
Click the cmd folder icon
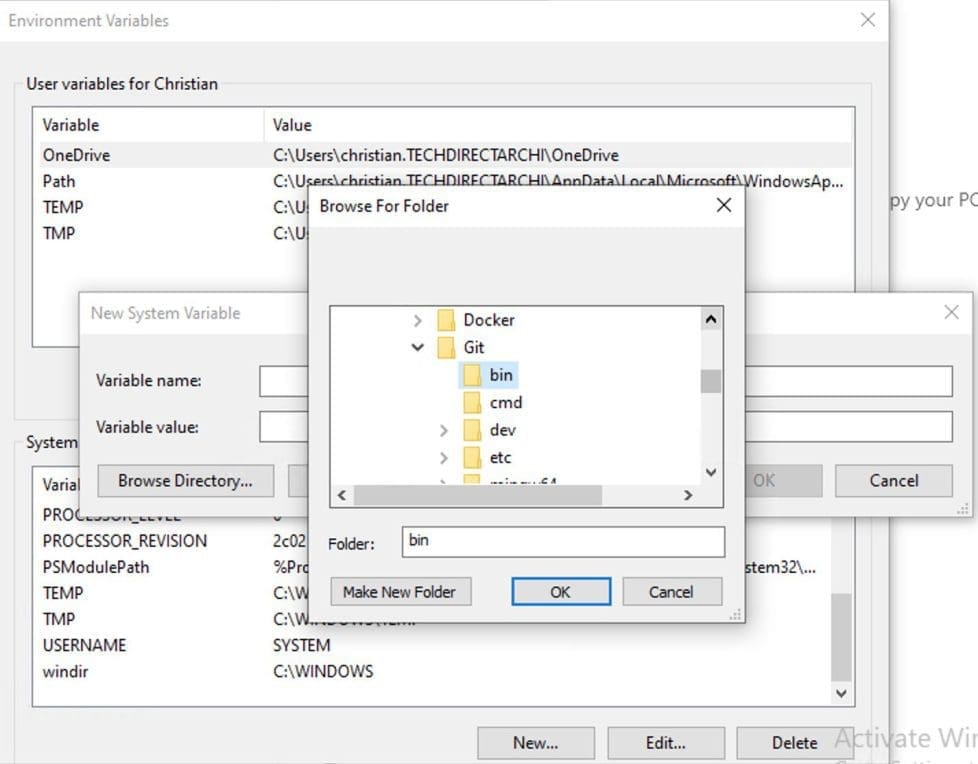coord(472,403)
